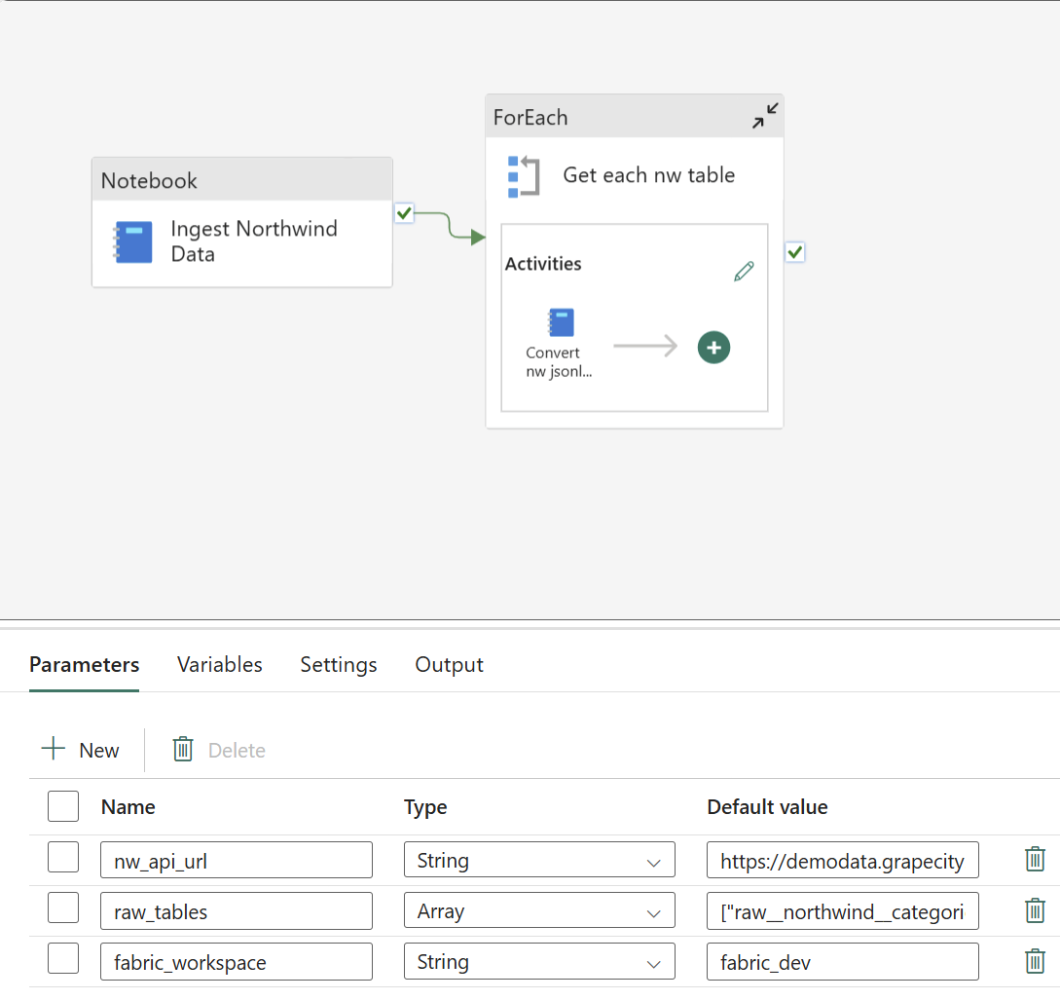Switch to the Variables tab

219,664
